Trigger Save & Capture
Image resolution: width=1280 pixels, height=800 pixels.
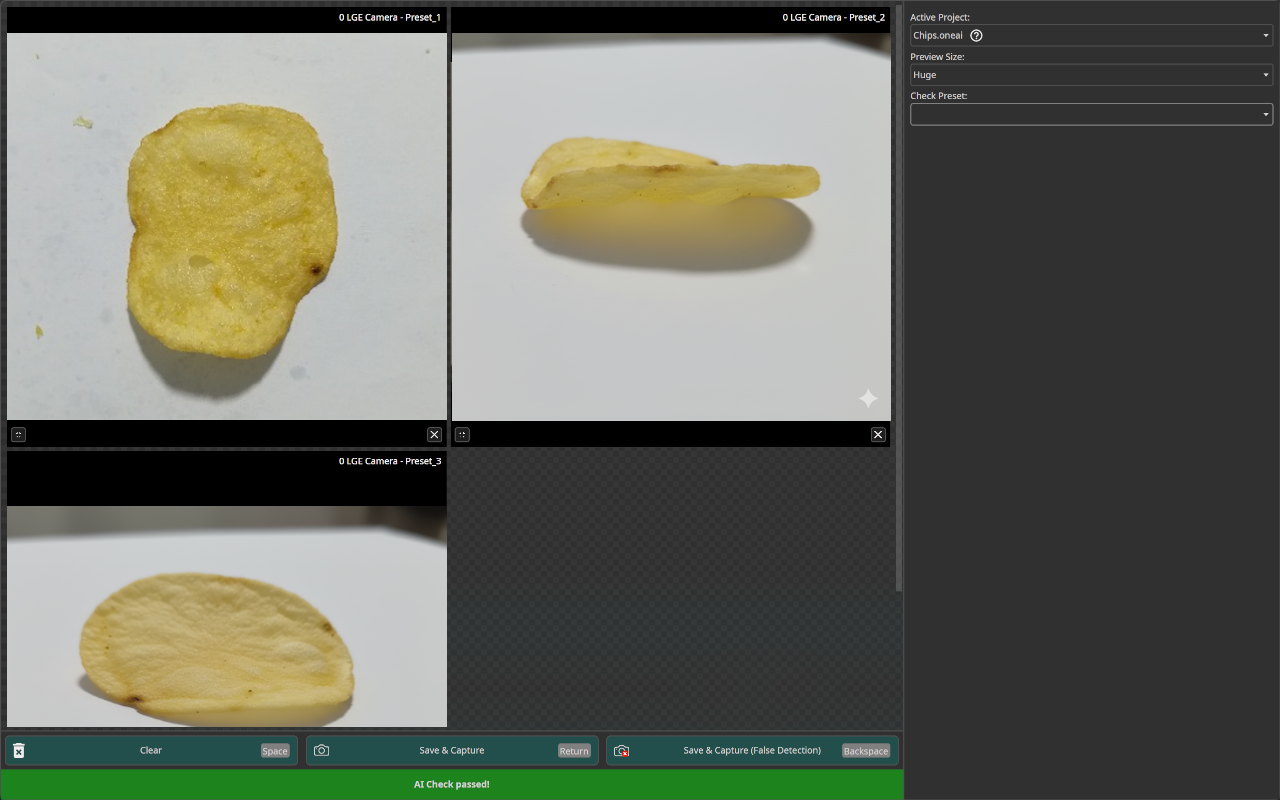(x=451, y=750)
